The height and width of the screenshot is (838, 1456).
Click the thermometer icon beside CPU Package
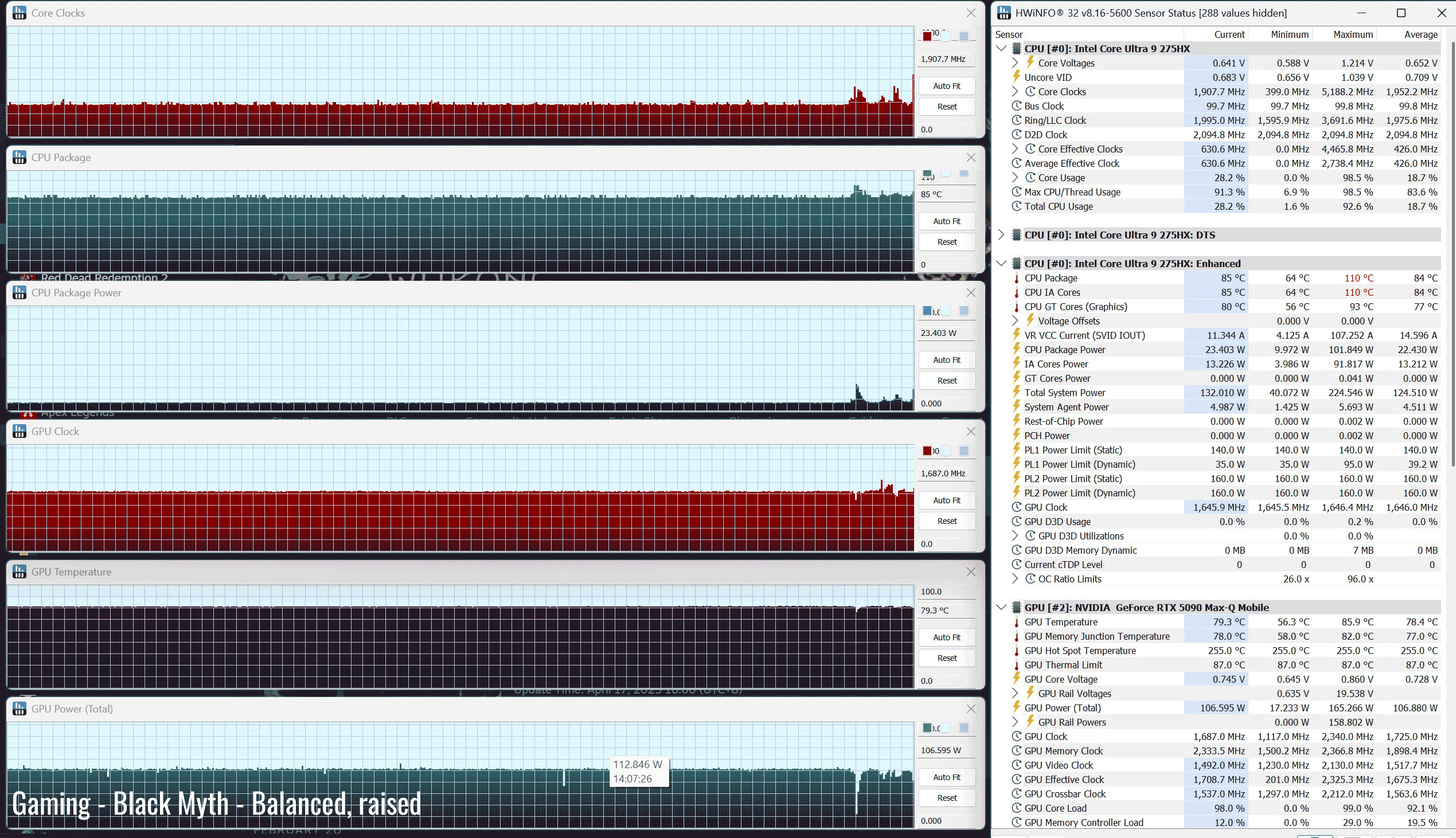[x=1017, y=278]
